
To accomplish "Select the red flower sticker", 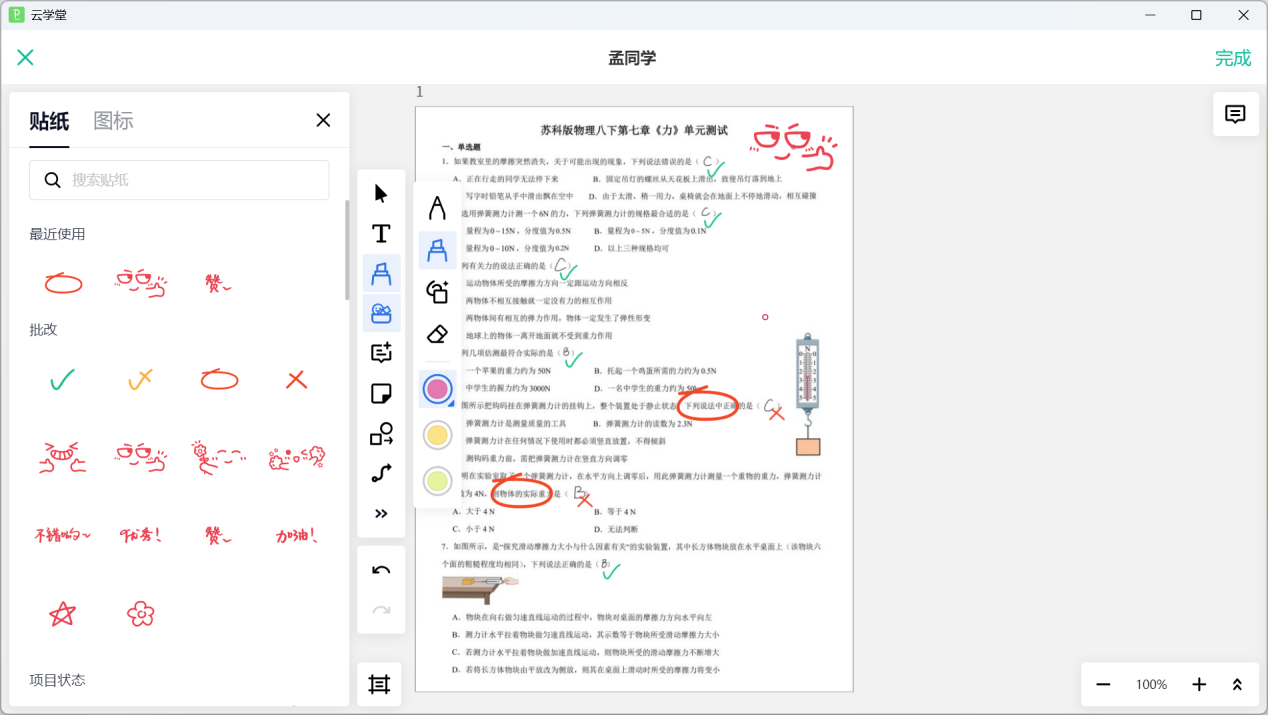I will [141, 613].
